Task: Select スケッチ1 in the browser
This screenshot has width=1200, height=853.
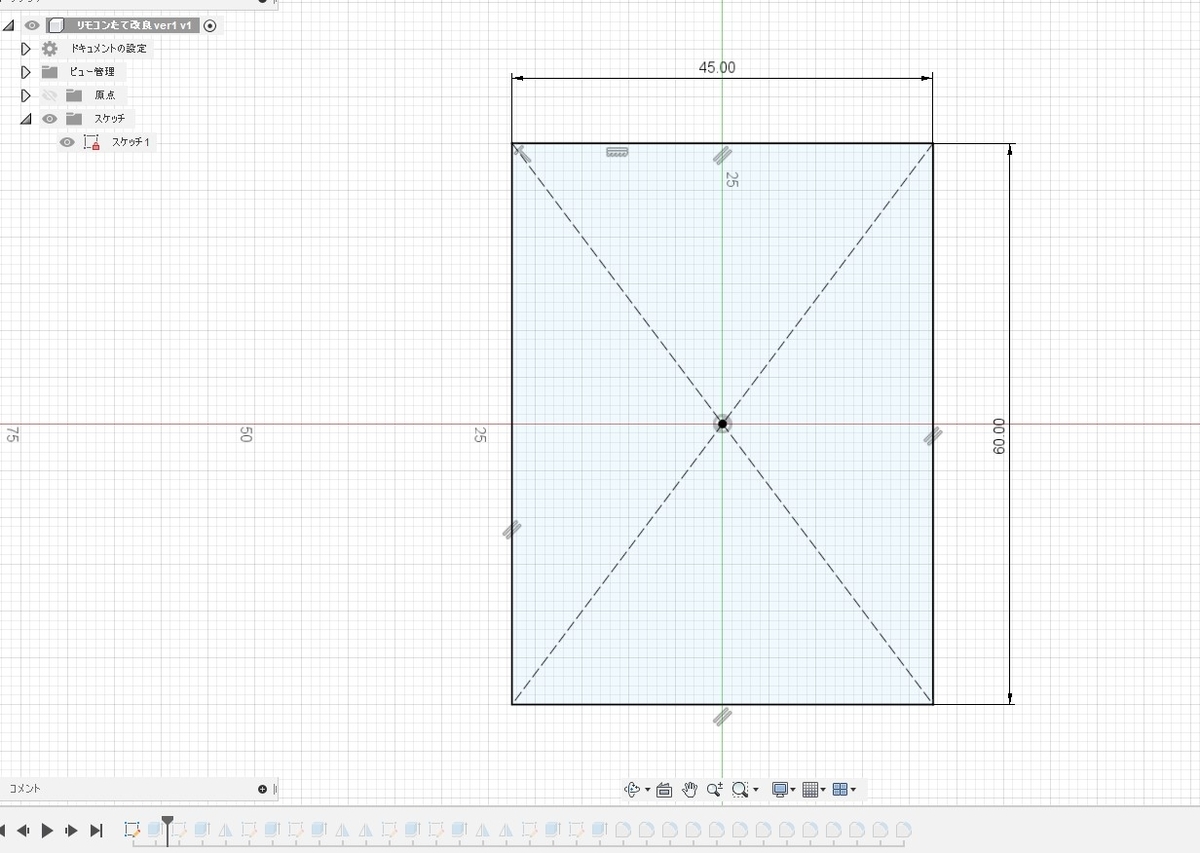Action: click(130, 142)
